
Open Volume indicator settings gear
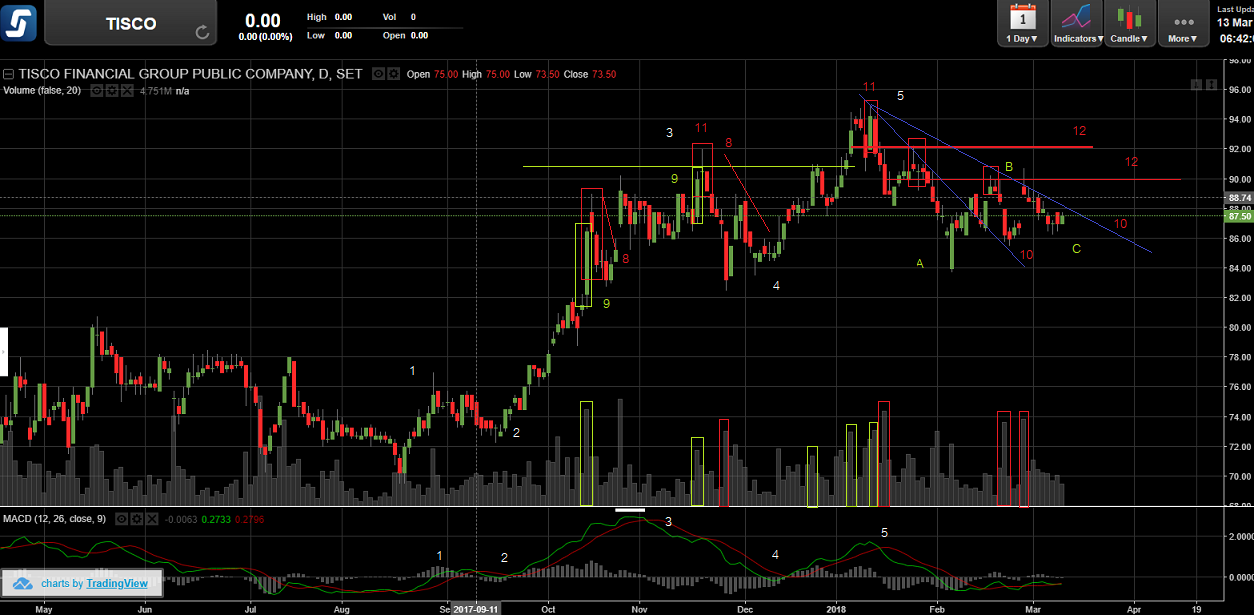112,91
